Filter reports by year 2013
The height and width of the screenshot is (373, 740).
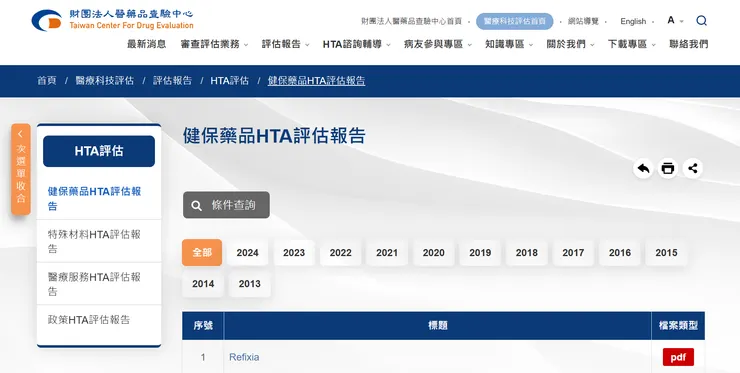coord(250,284)
